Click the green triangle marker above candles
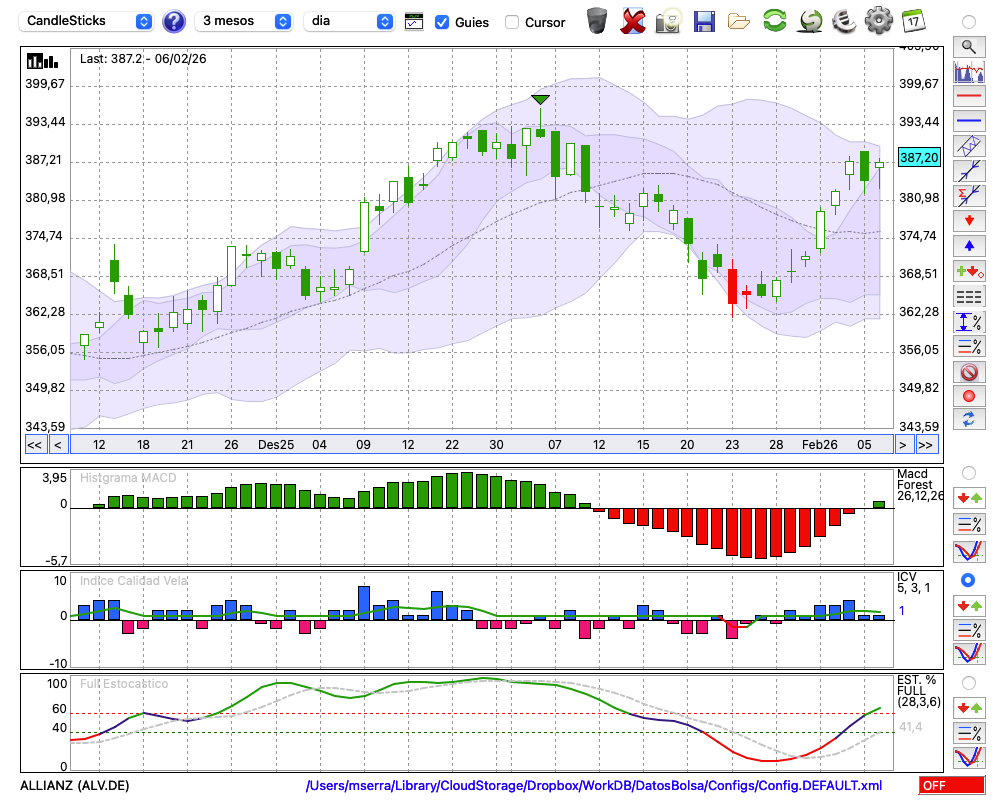 tap(540, 99)
